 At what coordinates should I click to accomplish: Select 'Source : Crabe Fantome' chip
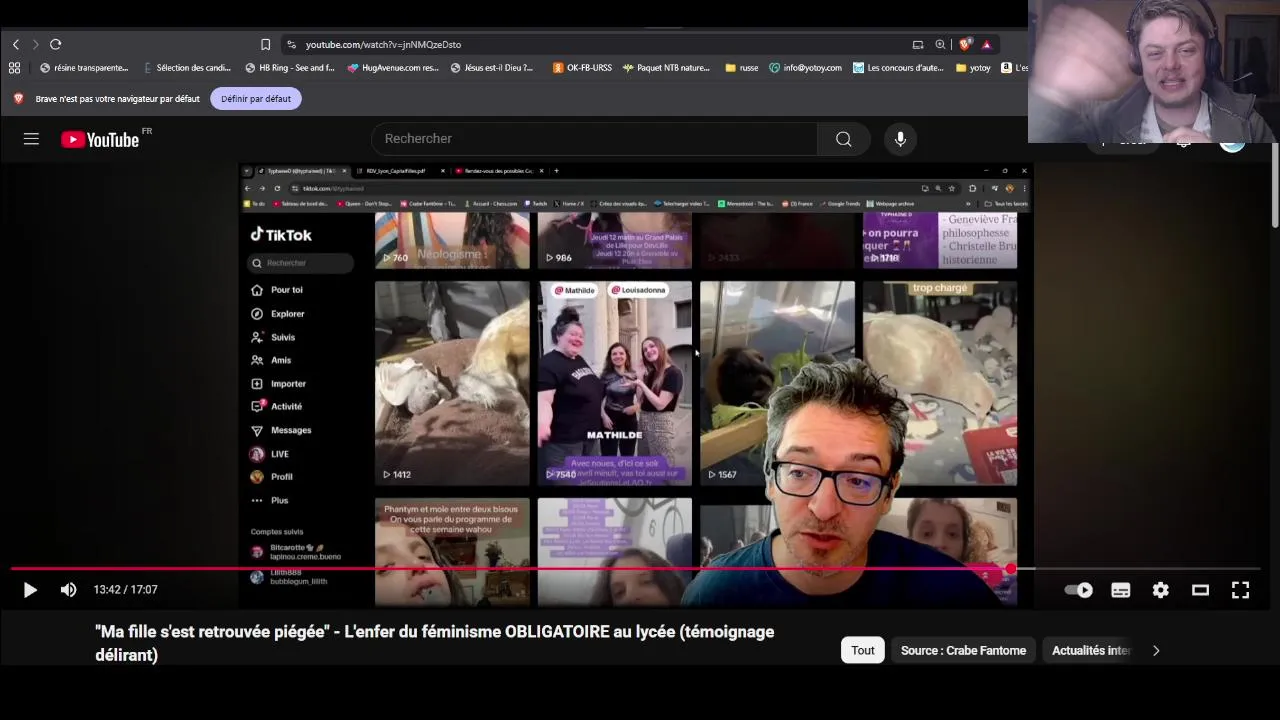pos(963,650)
